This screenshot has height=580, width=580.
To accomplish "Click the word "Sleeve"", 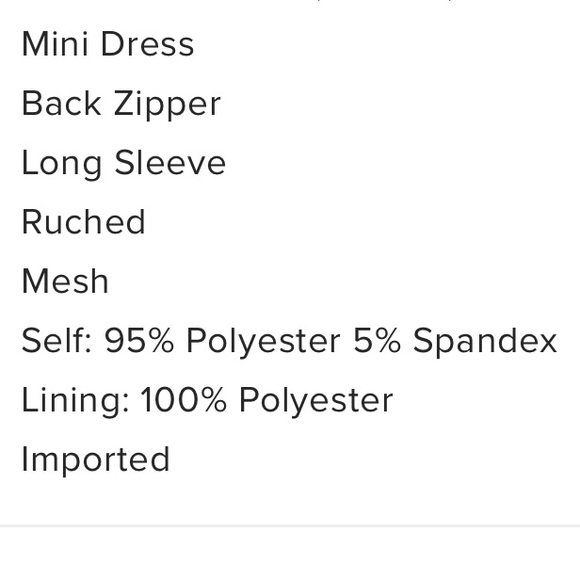I will pyautogui.click(x=170, y=163).
